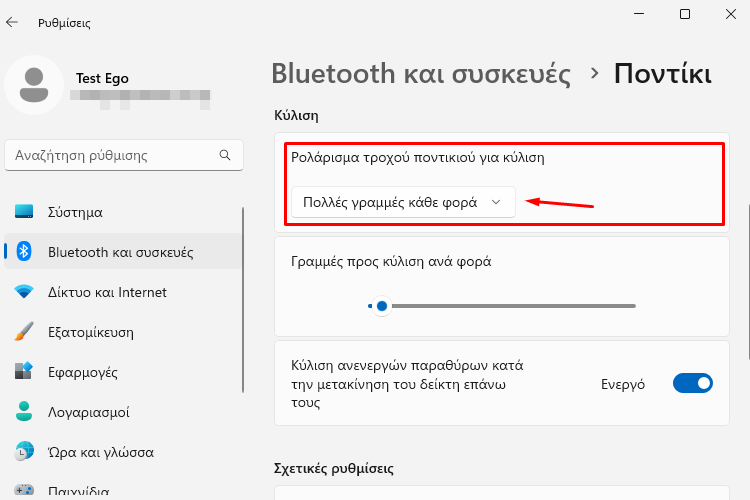This screenshot has width=750, height=500.
Task: Click the Αναζήτηση ρύθμισης search field
Action: click(x=124, y=155)
